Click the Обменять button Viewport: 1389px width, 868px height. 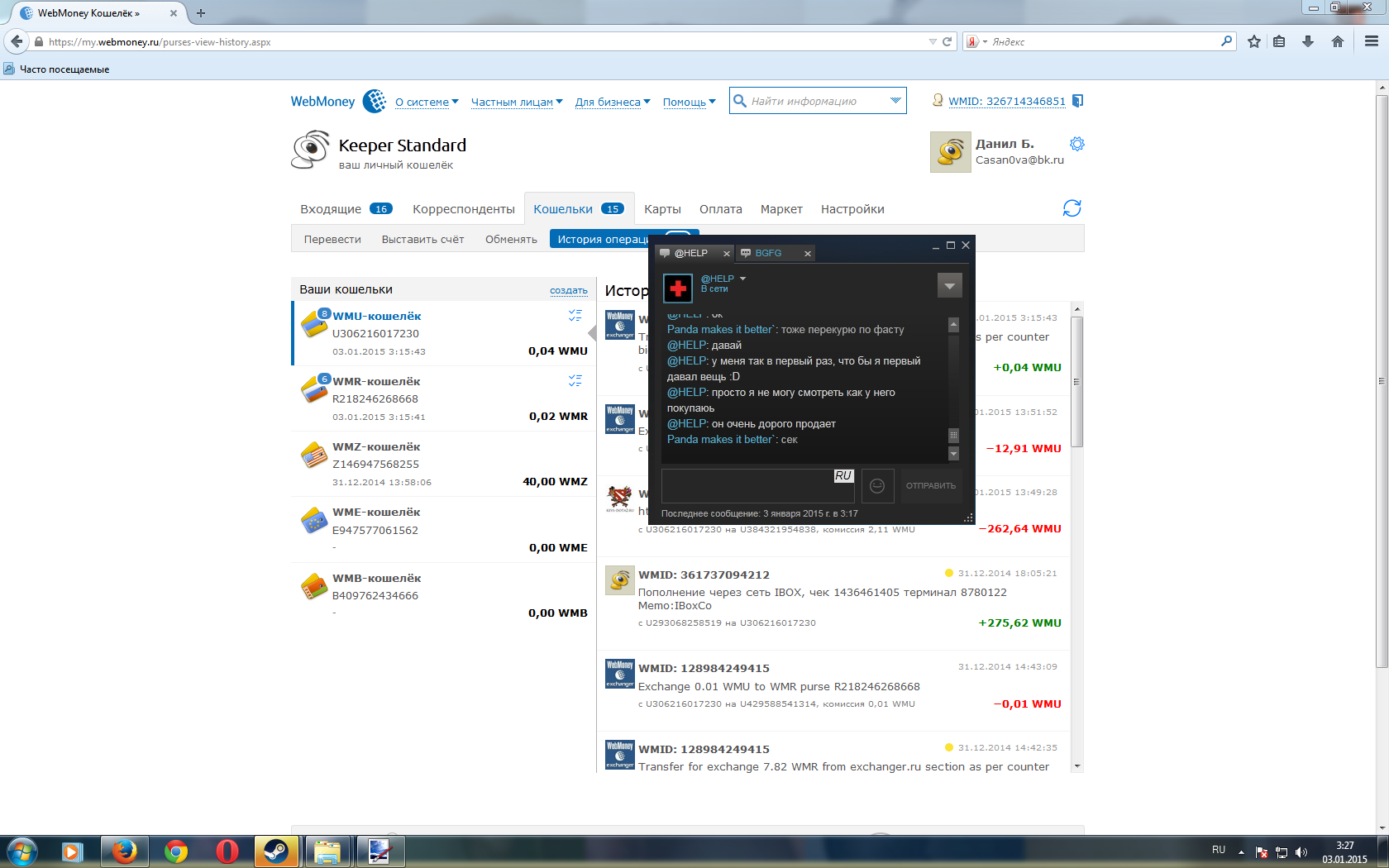click(511, 240)
